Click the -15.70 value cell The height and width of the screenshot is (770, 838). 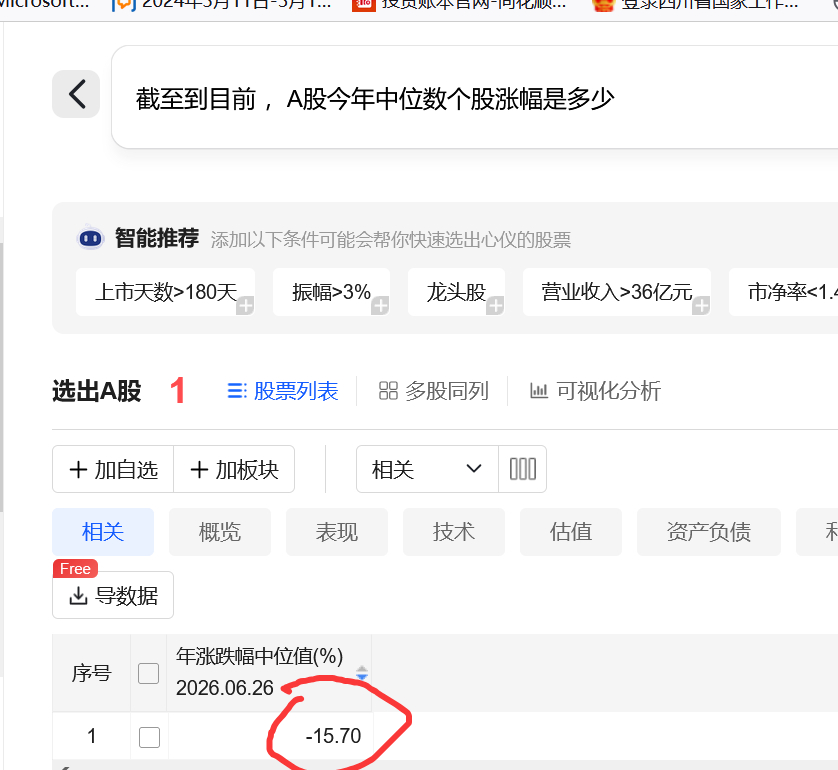[x=333, y=736]
